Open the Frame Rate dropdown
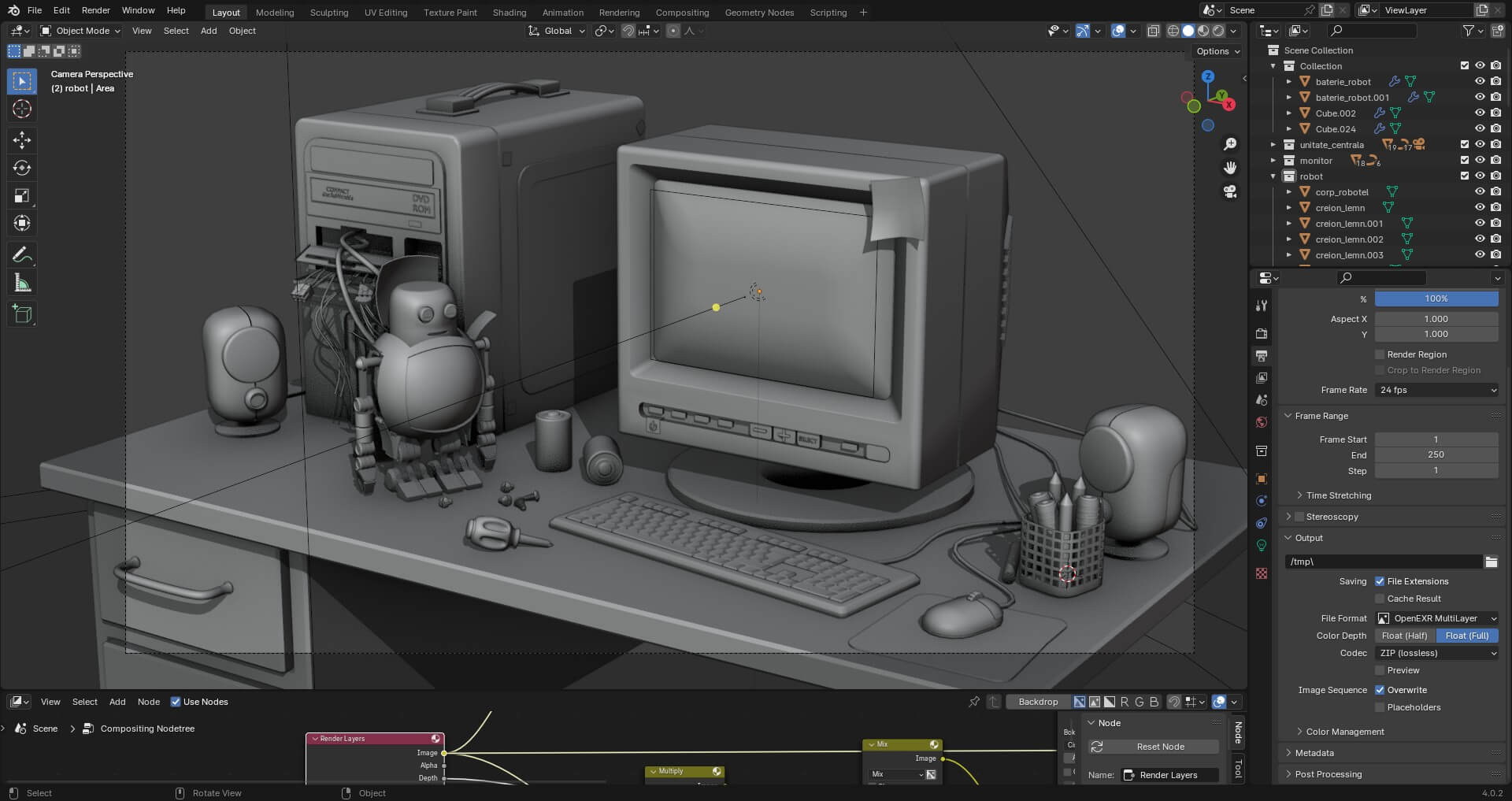Viewport: 1512px width, 801px height. click(x=1436, y=390)
